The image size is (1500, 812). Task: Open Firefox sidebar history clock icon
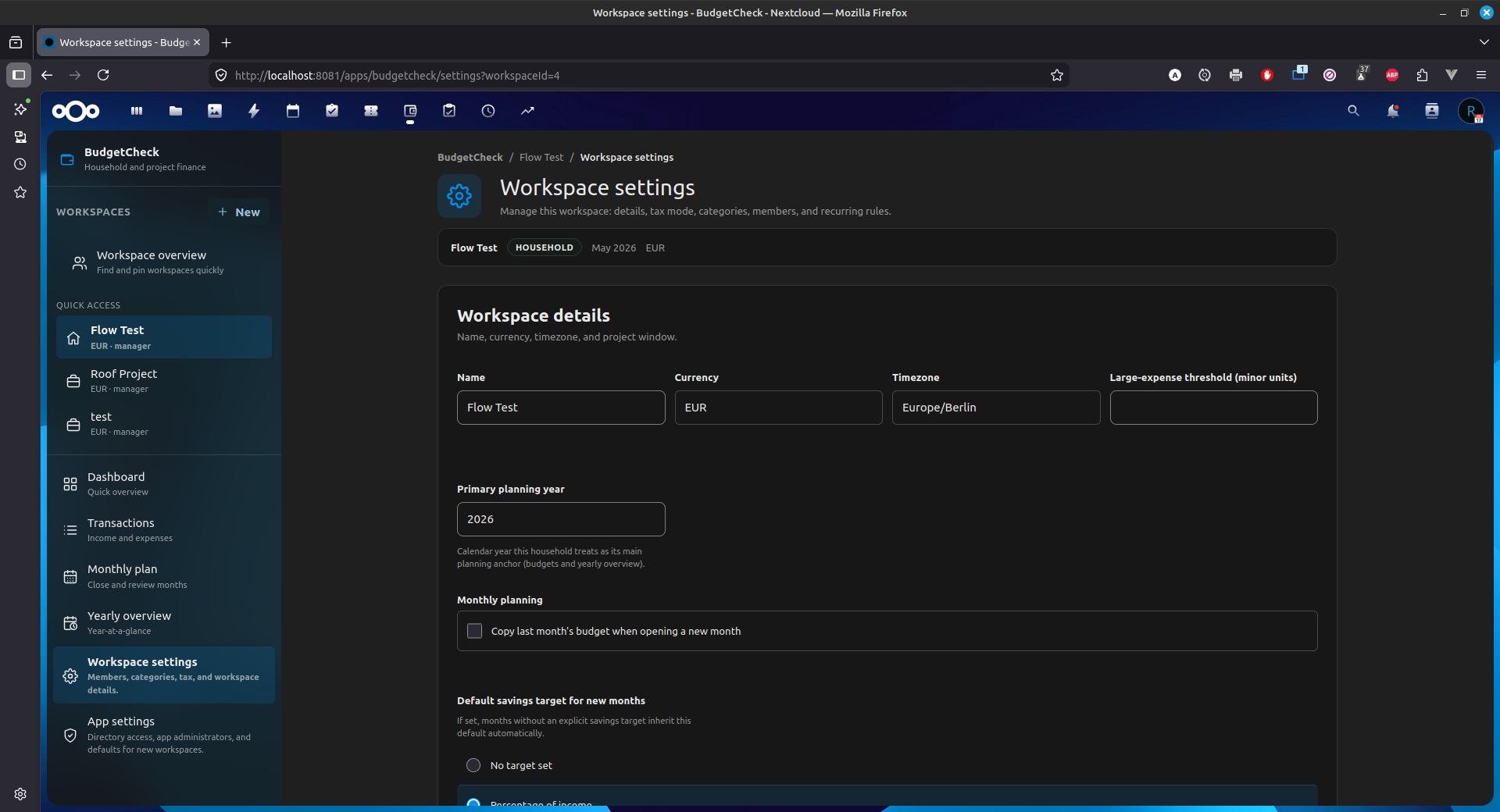tap(20, 164)
